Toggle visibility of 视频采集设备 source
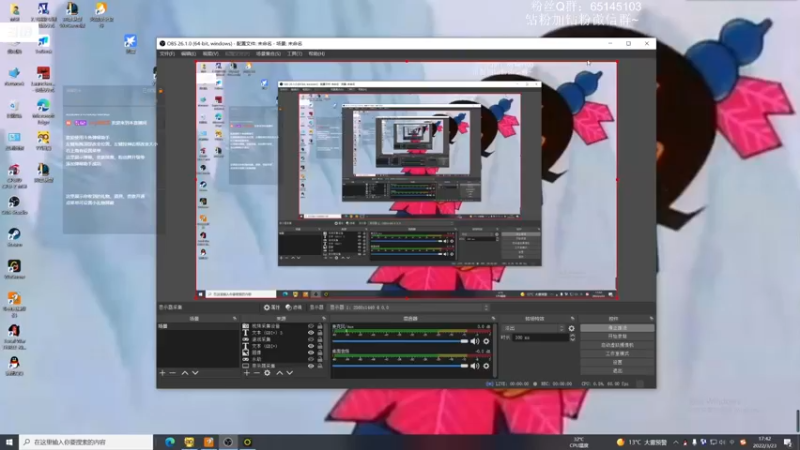The height and width of the screenshot is (450, 800). (311, 326)
